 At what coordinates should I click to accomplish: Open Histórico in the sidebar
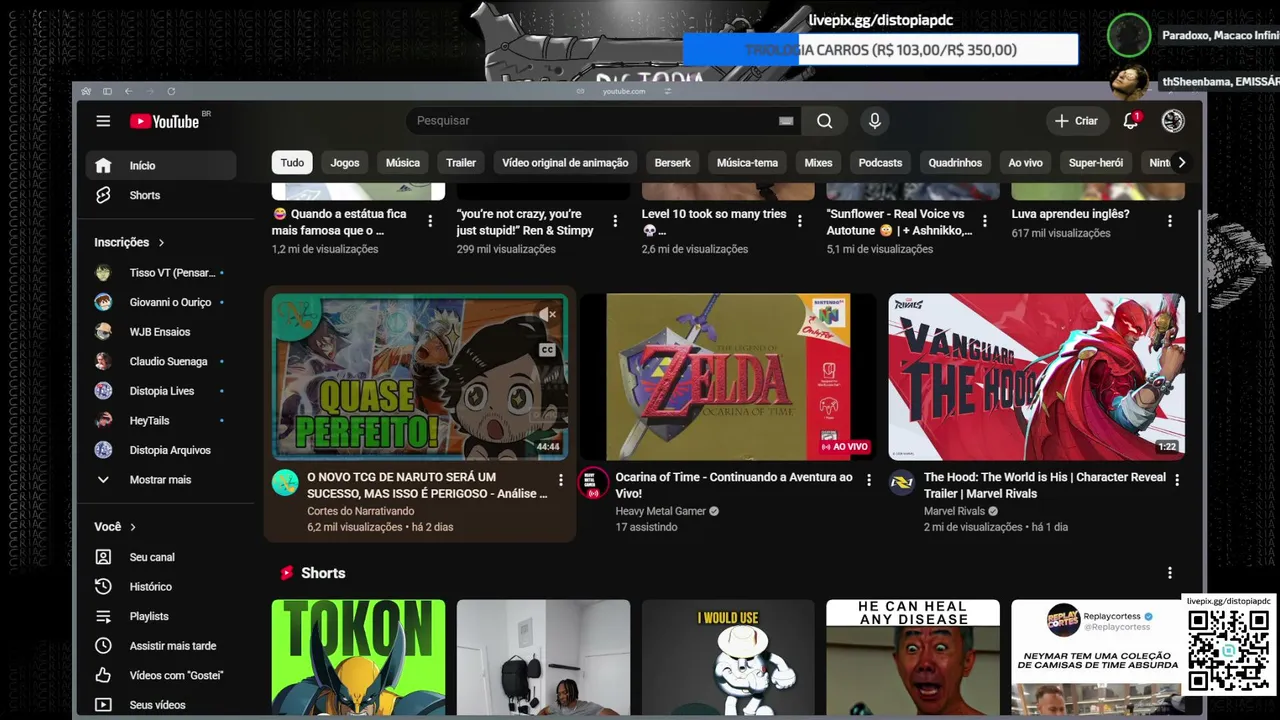coord(161,587)
